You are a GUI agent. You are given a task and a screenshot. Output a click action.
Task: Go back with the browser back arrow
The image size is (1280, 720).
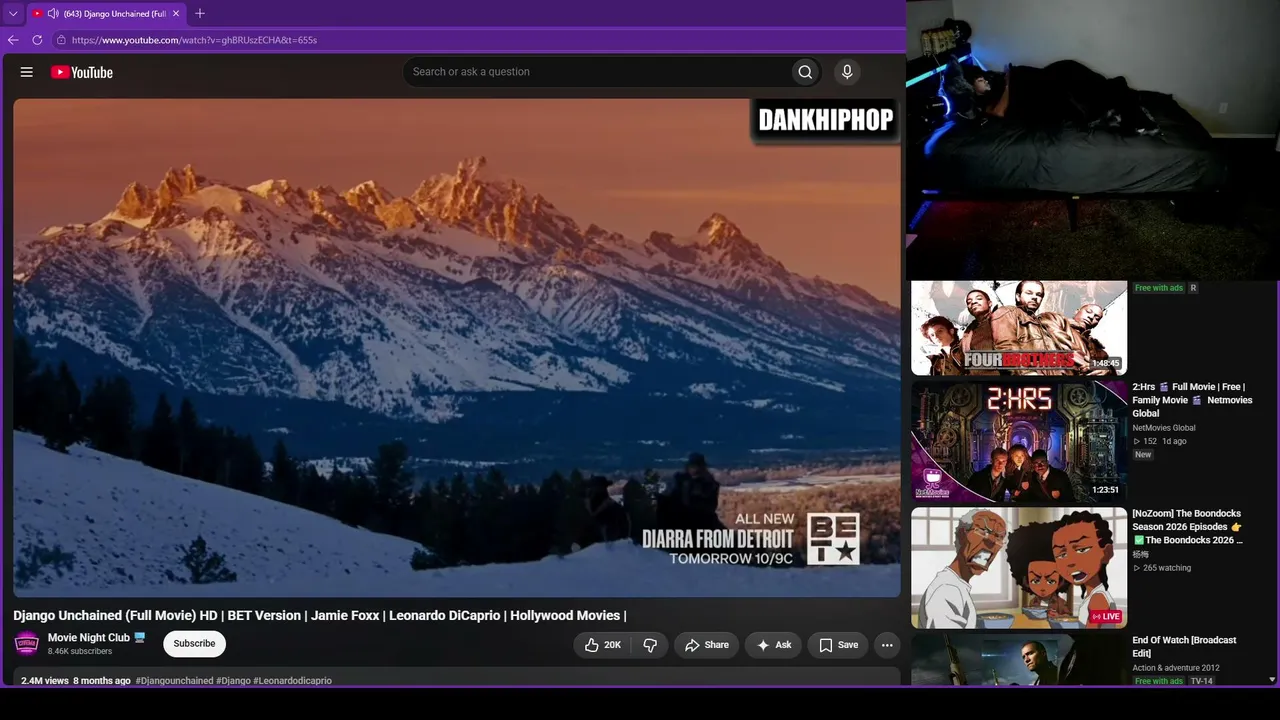[x=13, y=40]
